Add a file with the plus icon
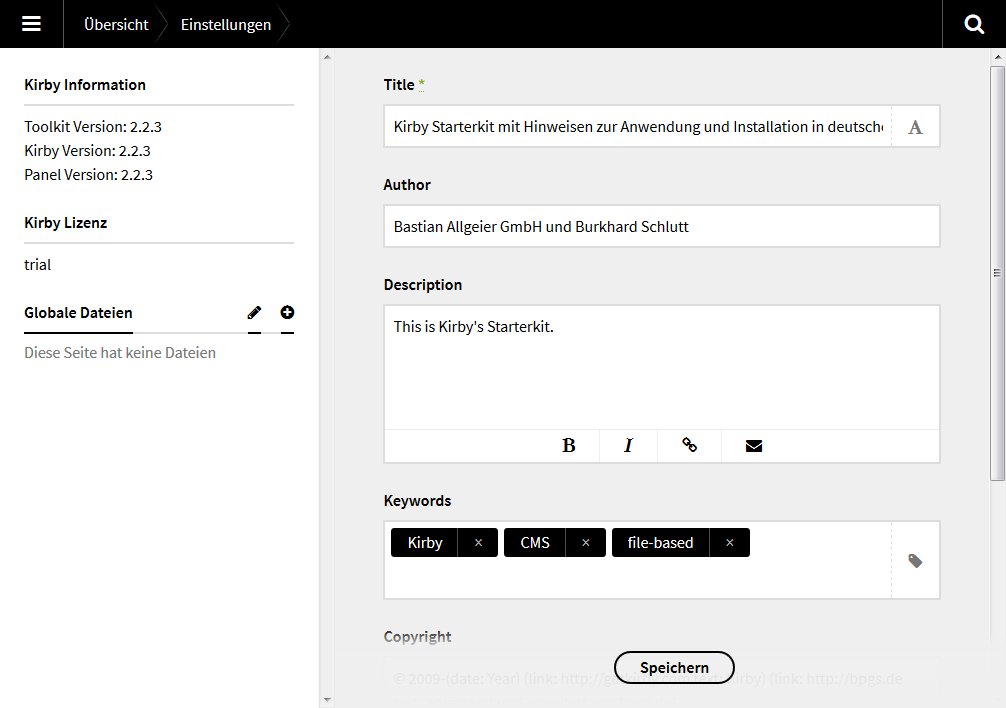1006x708 pixels. (x=288, y=313)
